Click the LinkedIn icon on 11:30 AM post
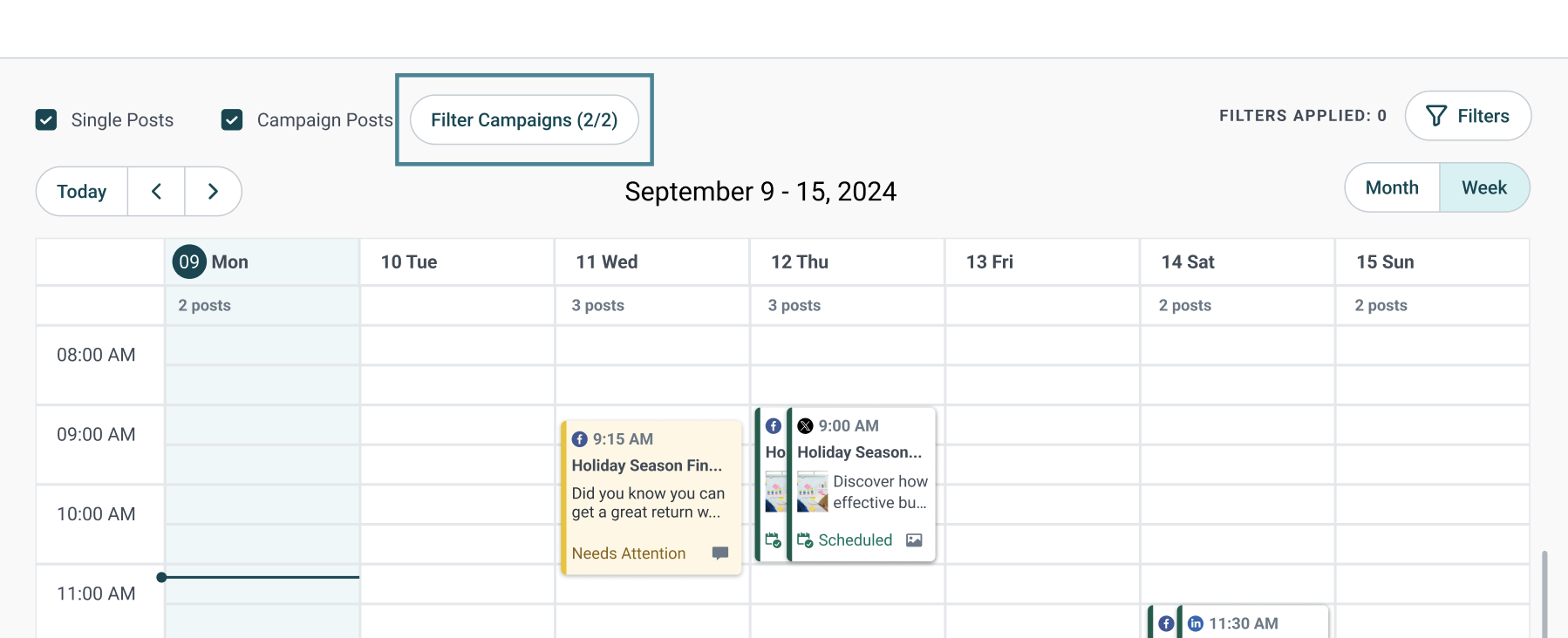 (x=1196, y=623)
